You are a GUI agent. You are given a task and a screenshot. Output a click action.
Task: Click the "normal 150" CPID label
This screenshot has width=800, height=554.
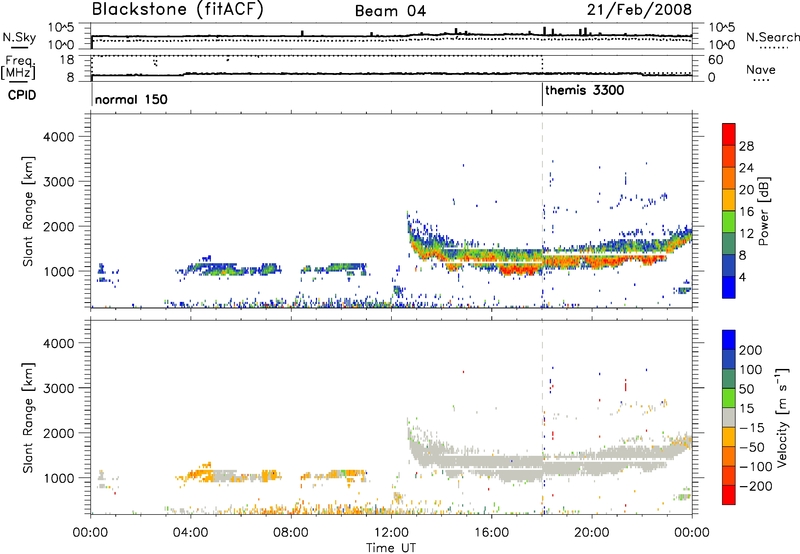(131, 99)
